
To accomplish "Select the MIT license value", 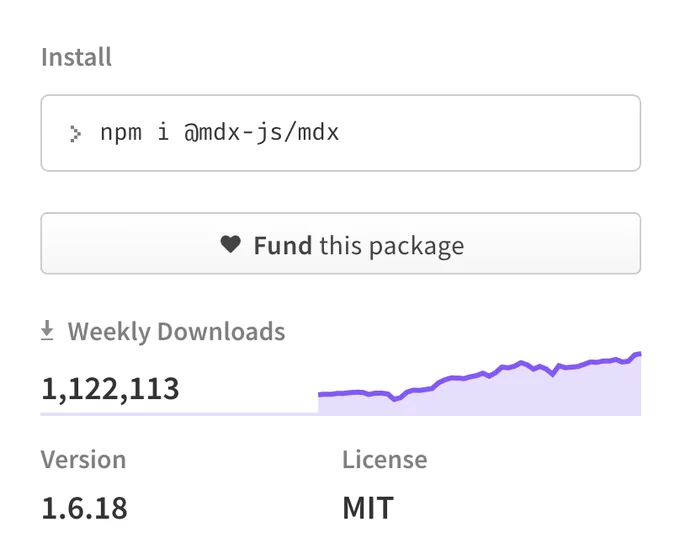I will (x=368, y=508).
